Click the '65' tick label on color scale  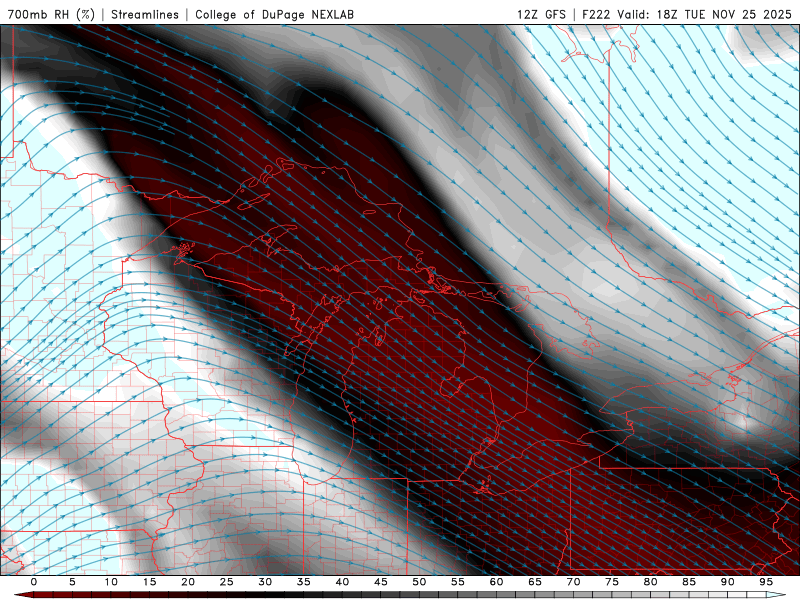535,582
